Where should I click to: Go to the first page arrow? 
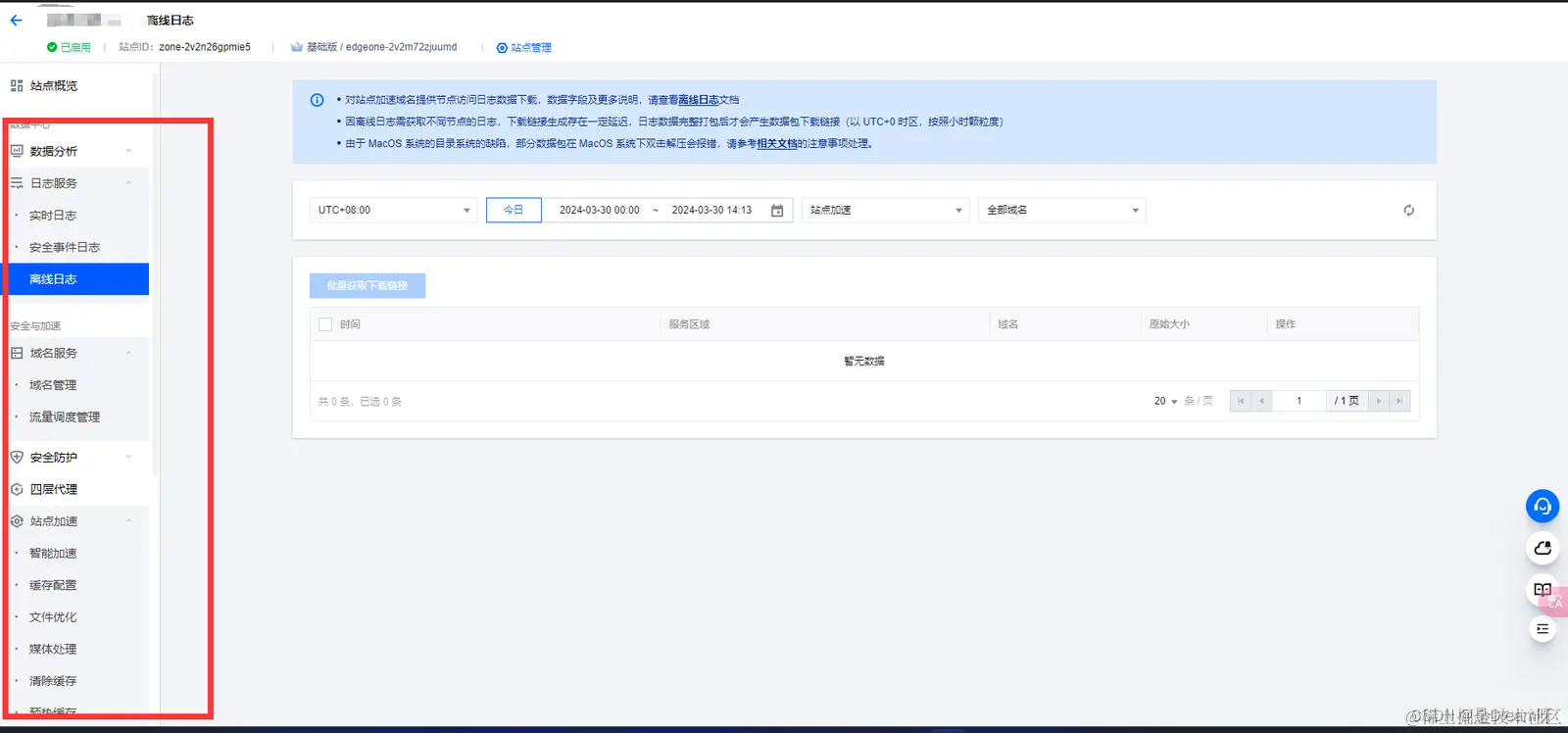click(1241, 401)
